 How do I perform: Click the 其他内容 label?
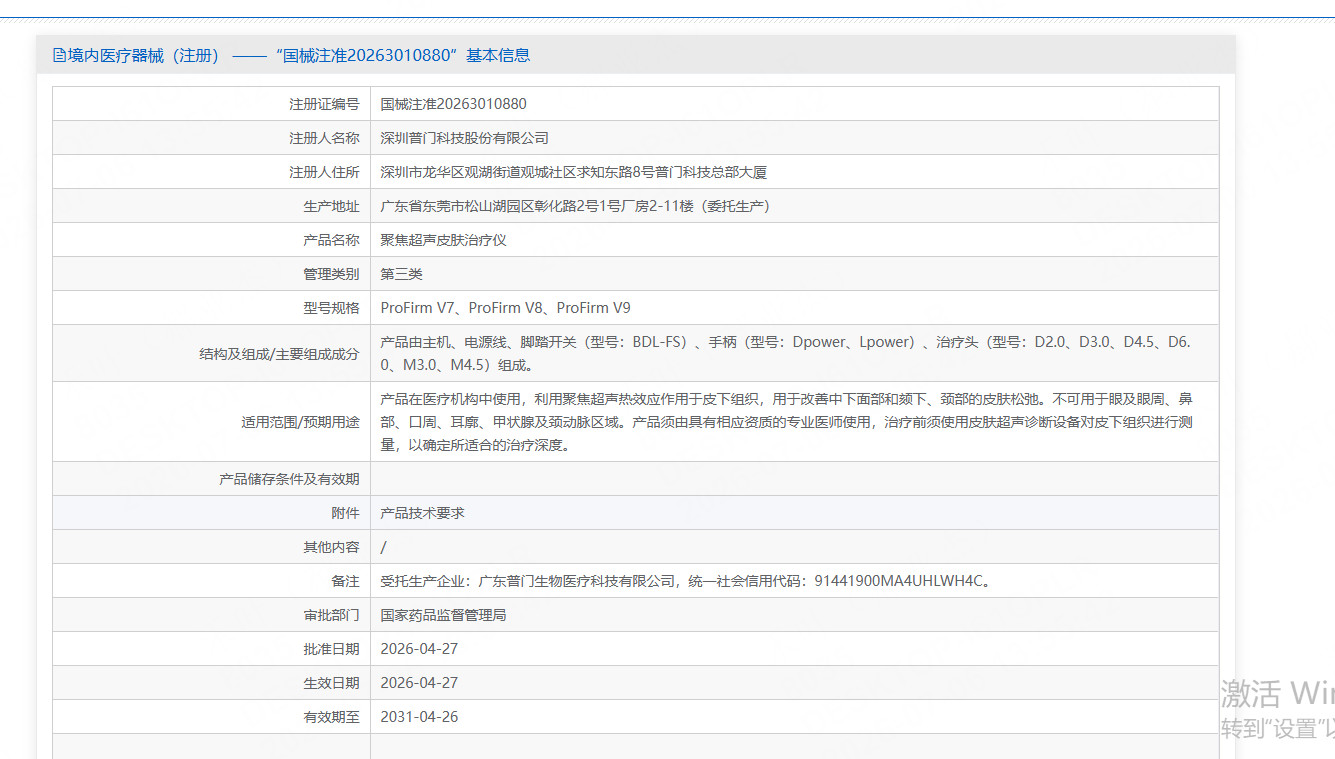click(x=331, y=547)
